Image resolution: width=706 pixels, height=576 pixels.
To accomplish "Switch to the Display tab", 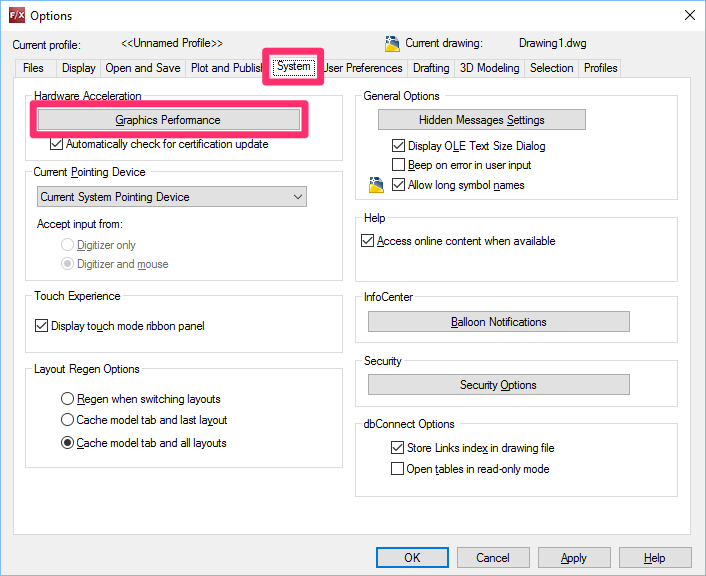I will (x=79, y=68).
